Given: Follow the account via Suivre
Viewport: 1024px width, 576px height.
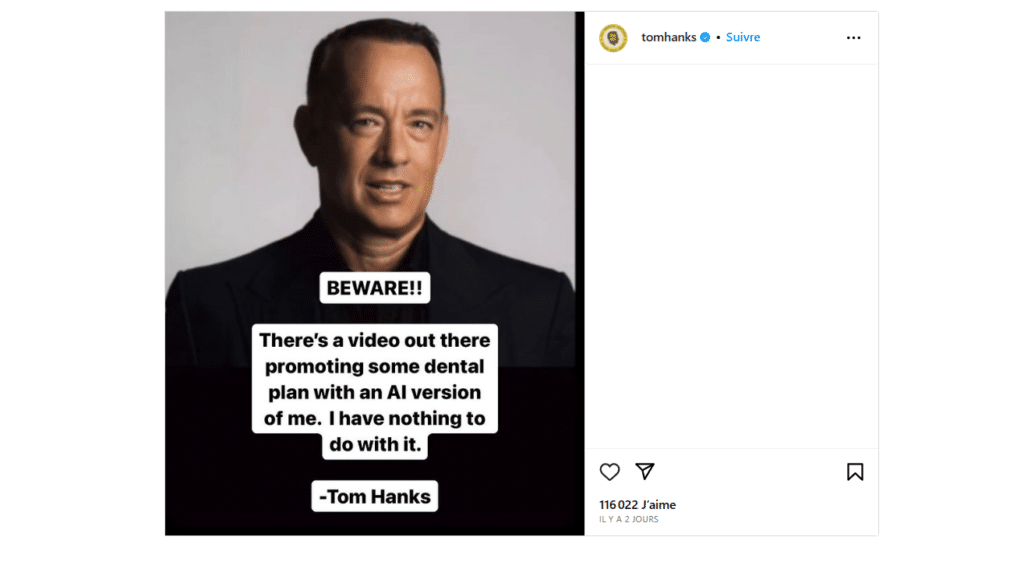Looking at the screenshot, I should [x=743, y=37].
